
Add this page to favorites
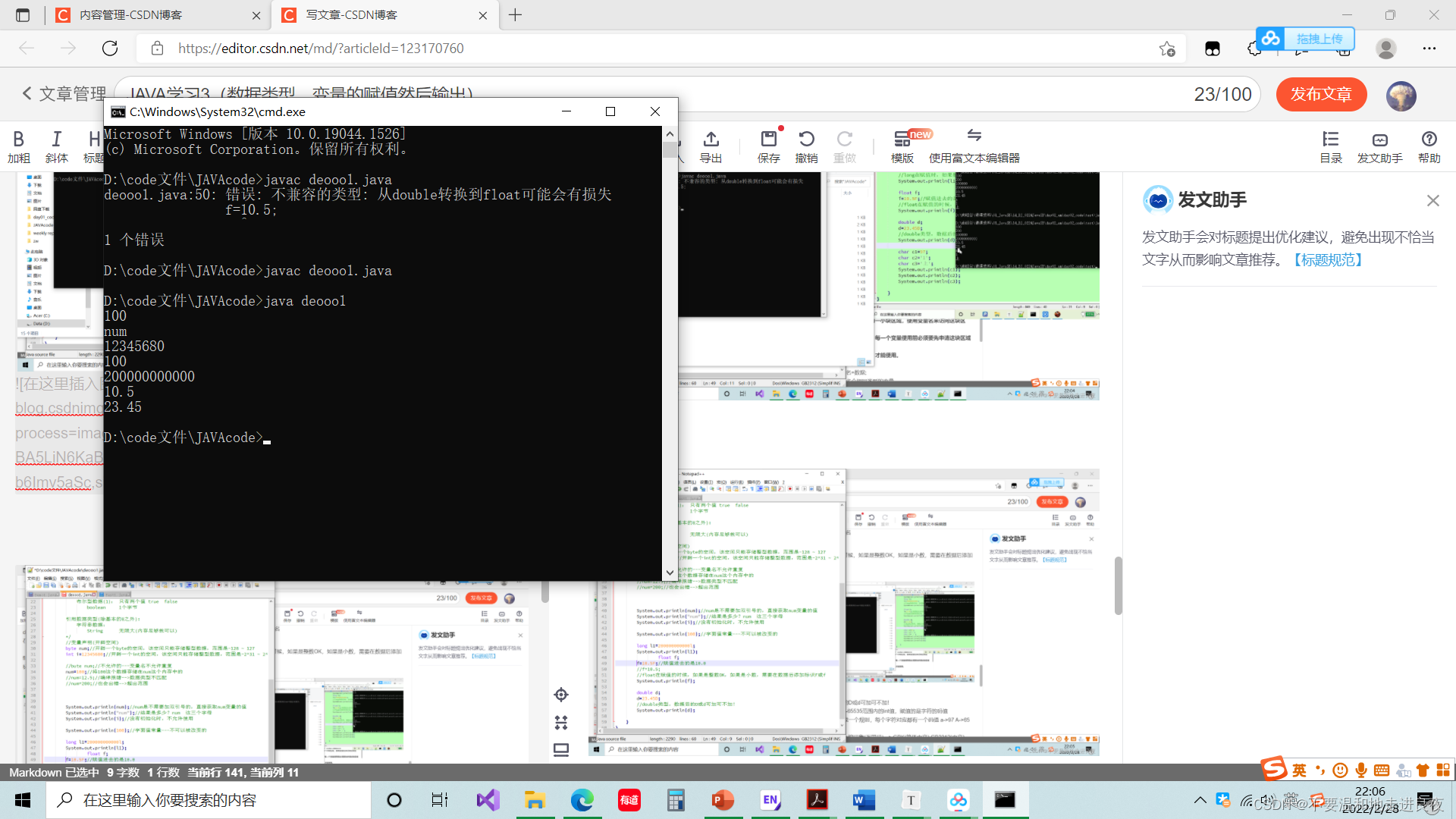1167,49
